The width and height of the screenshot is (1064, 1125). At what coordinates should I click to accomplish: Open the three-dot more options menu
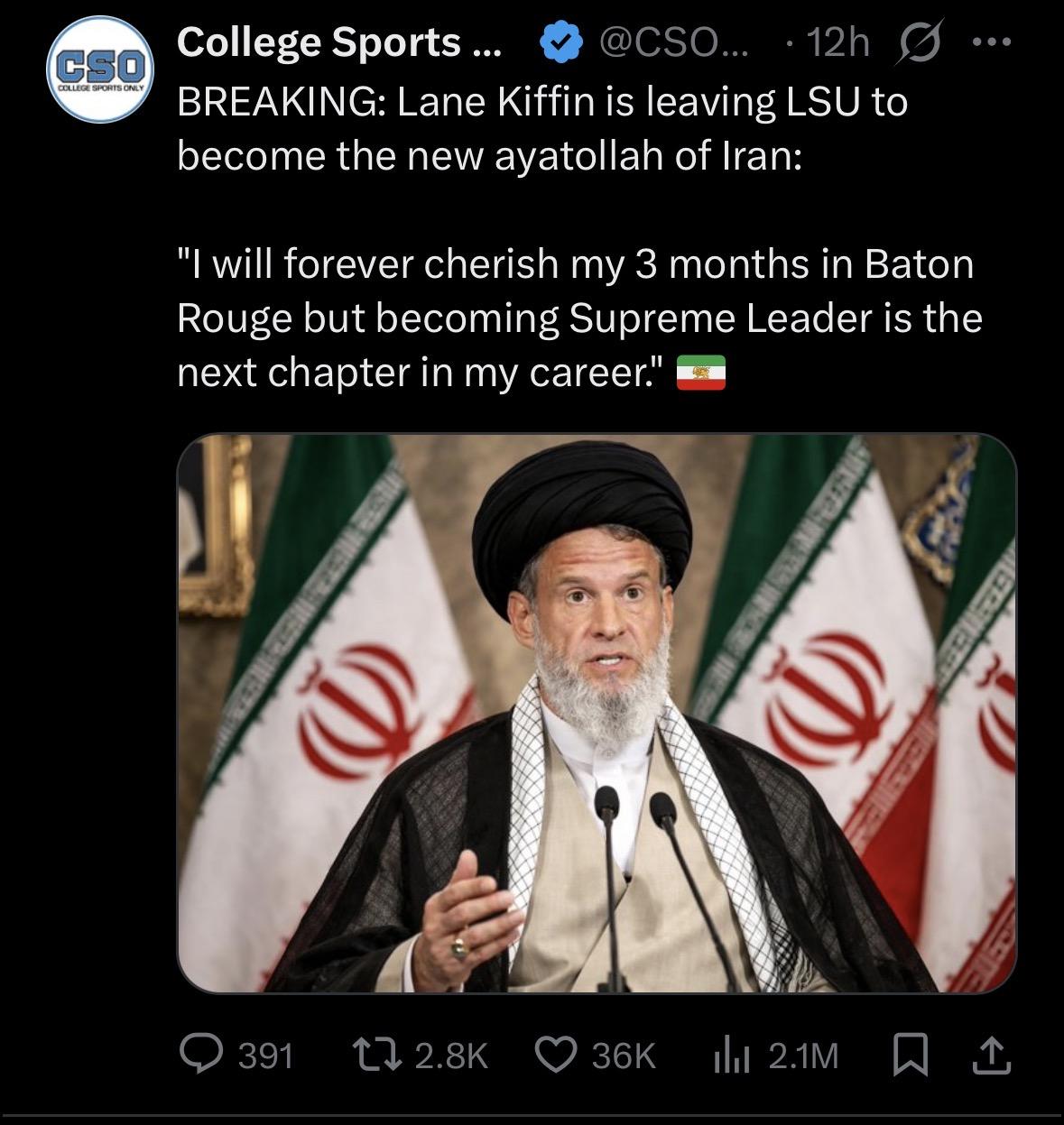993,42
